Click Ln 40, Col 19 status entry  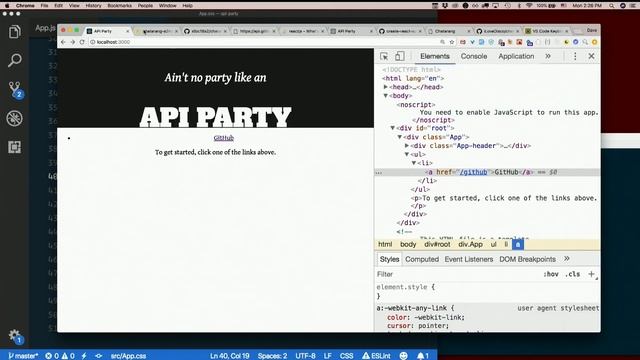[230, 356]
